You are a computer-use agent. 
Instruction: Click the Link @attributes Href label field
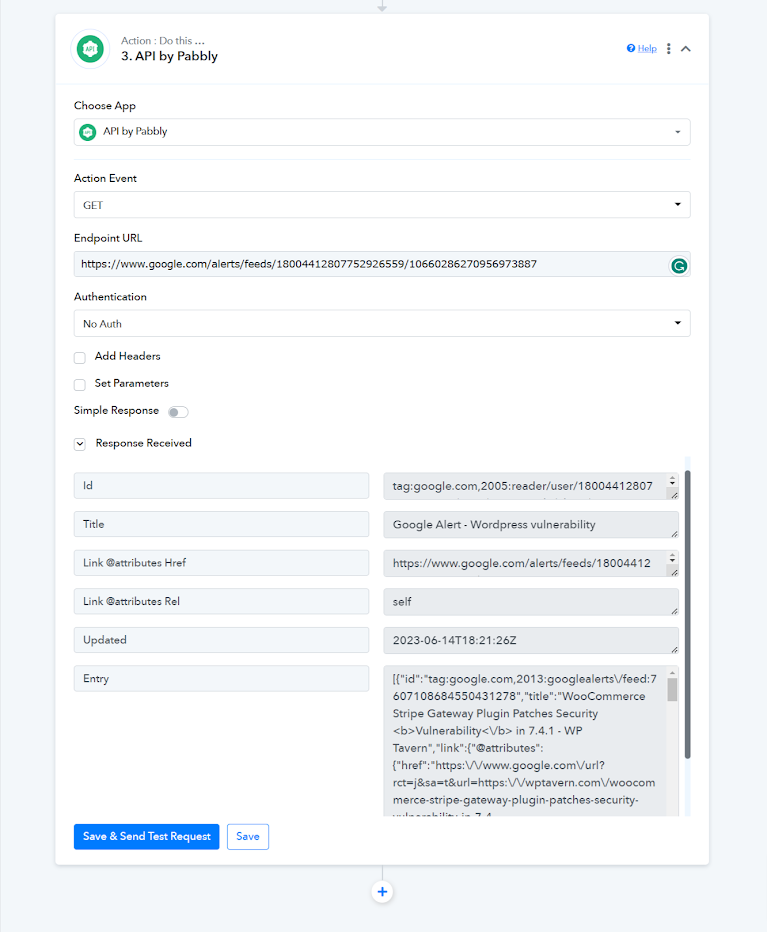221,563
